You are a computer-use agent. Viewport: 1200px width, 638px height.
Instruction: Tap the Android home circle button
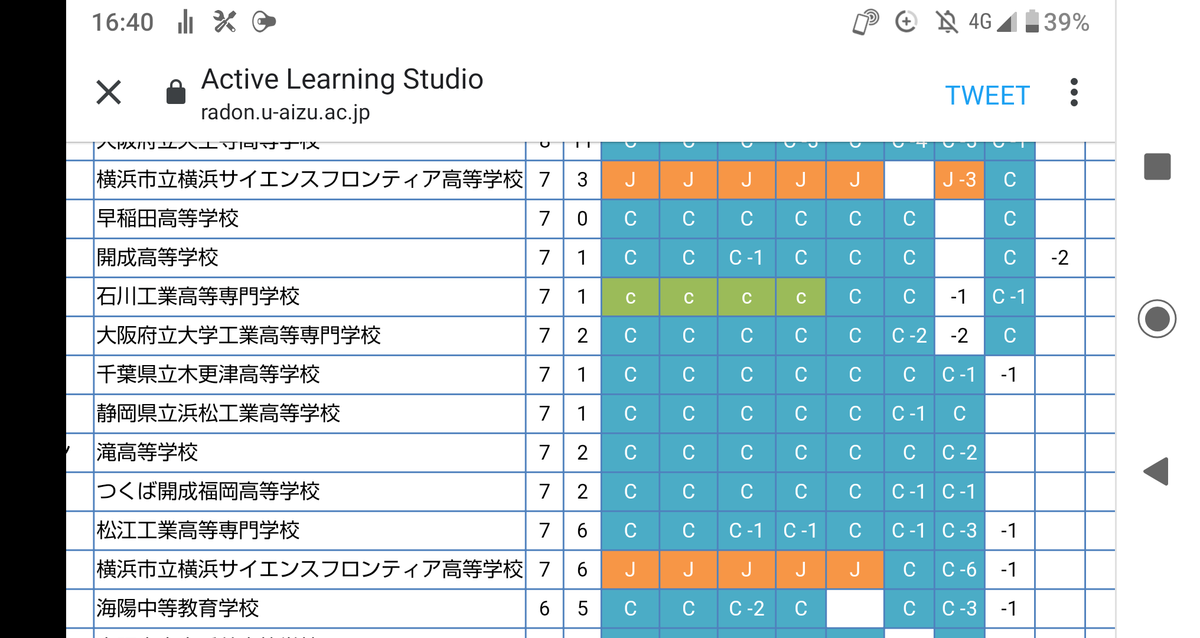(1157, 319)
